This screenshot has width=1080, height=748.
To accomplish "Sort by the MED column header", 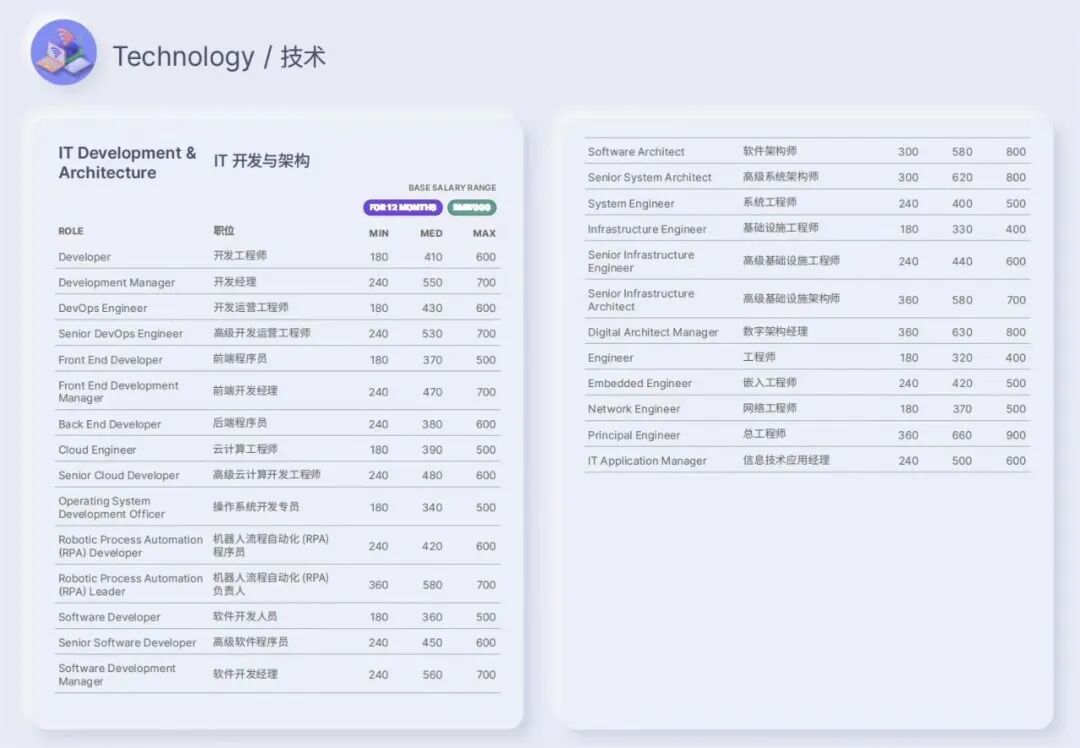I will 430,231.
